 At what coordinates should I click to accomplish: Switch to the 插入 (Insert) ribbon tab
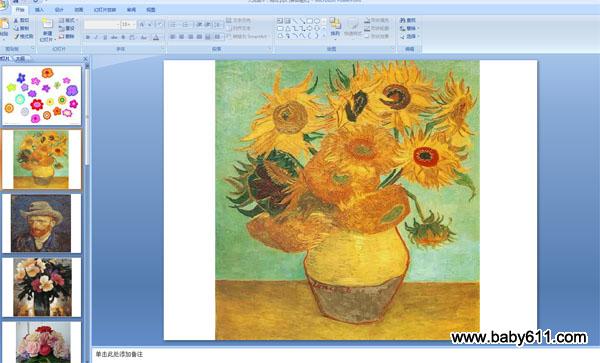(39, 10)
